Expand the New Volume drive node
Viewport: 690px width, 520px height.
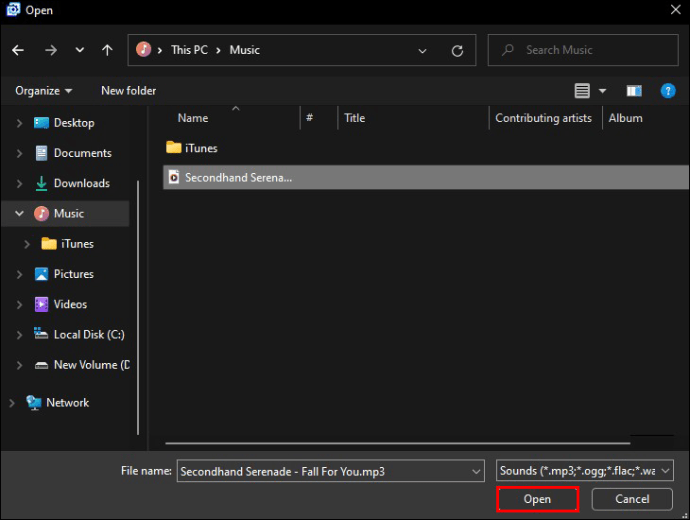(x=19, y=365)
